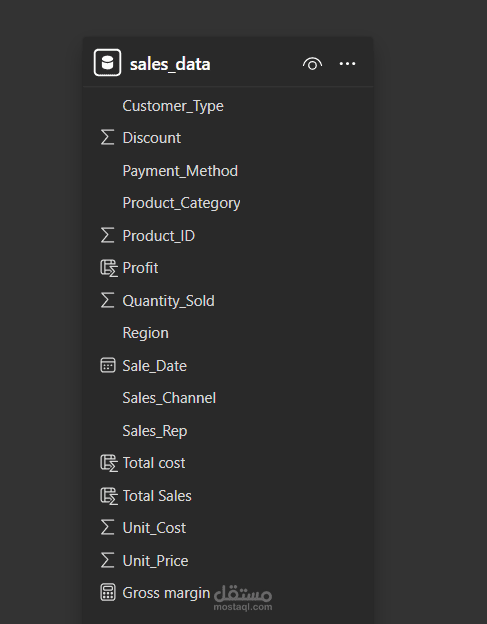Select the Quantity_Sold field
The image size is (487, 624).
point(168,301)
